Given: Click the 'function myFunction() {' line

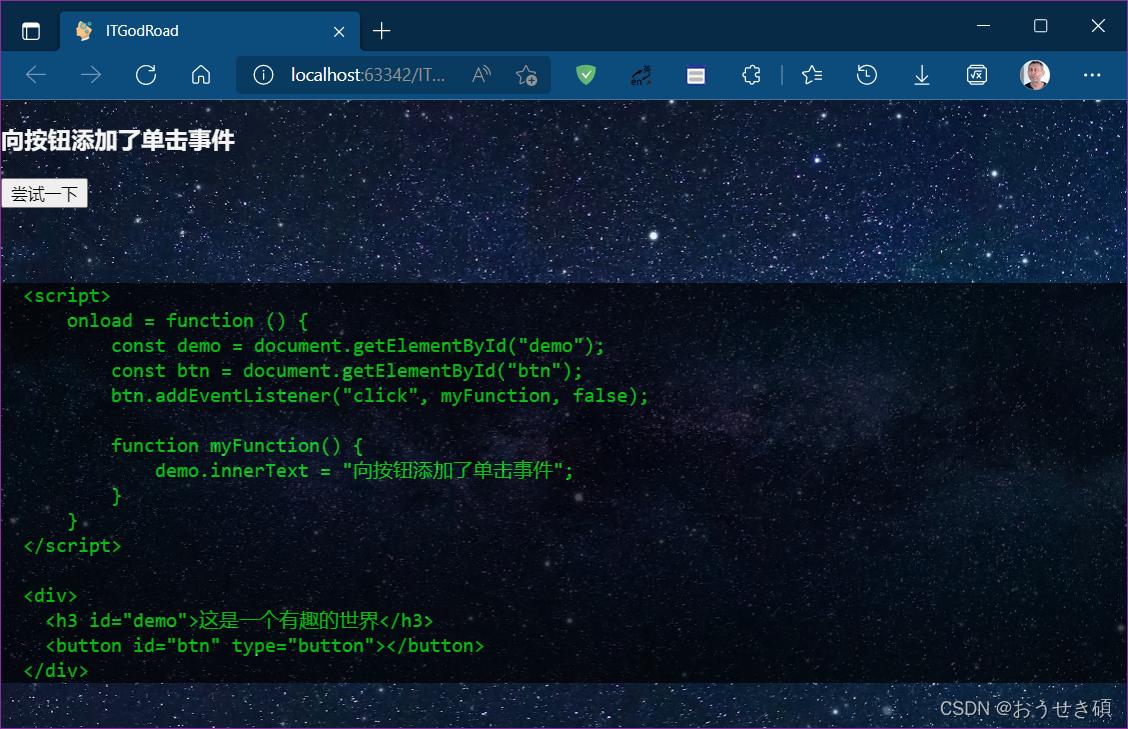Looking at the screenshot, I should pos(237,446).
